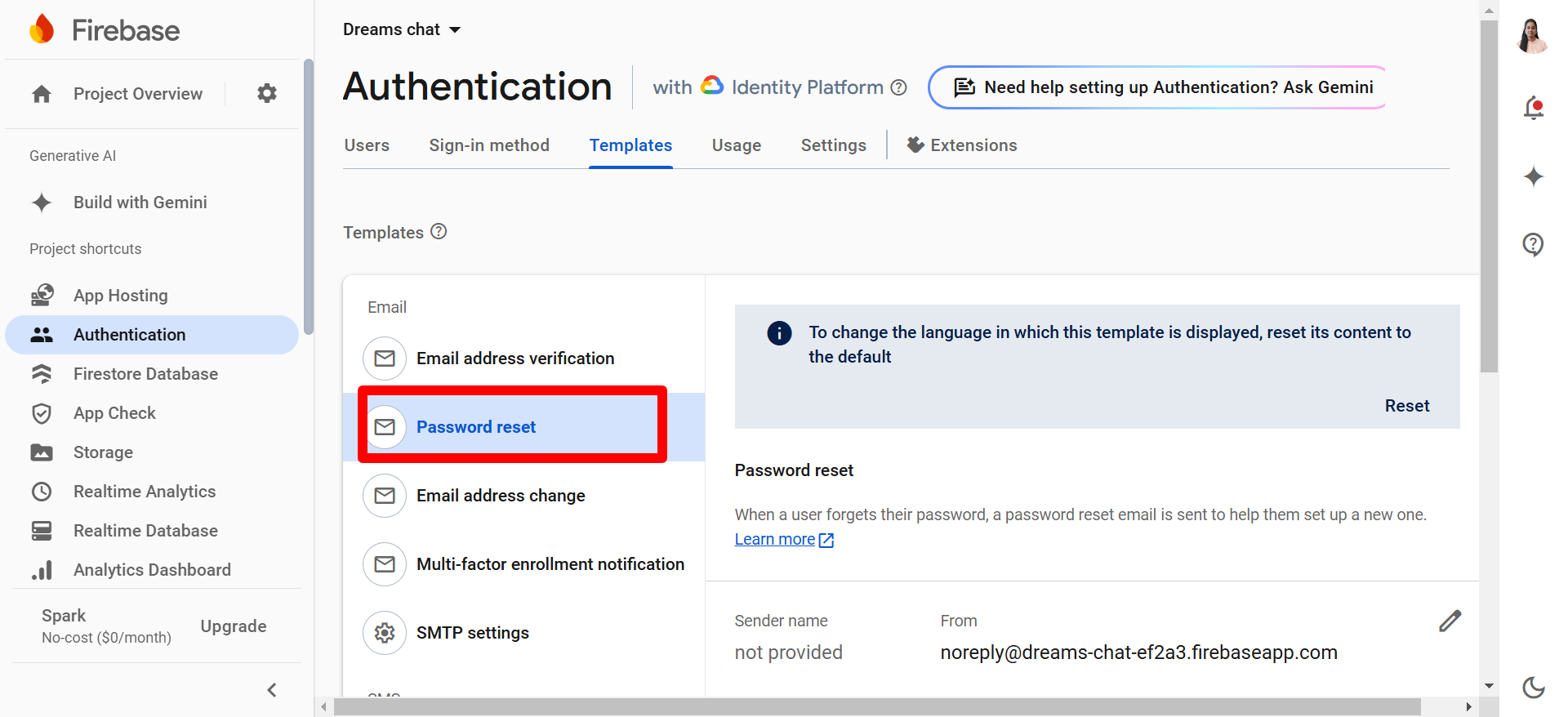
Task: Switch to the Sign-in method tab
Action: click(x=489, y=145)
